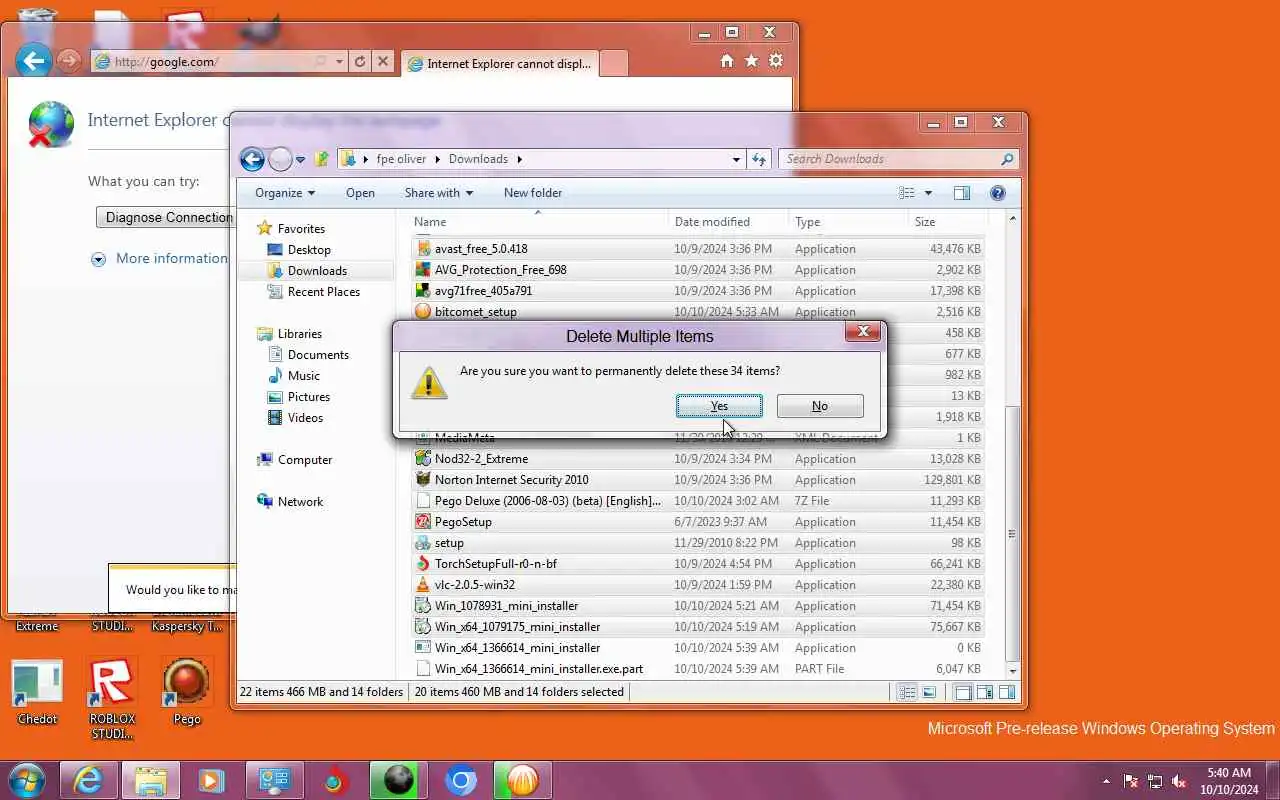The image size is (1280, 800).
Task: Open the Videos library
Action: [305, 418]
